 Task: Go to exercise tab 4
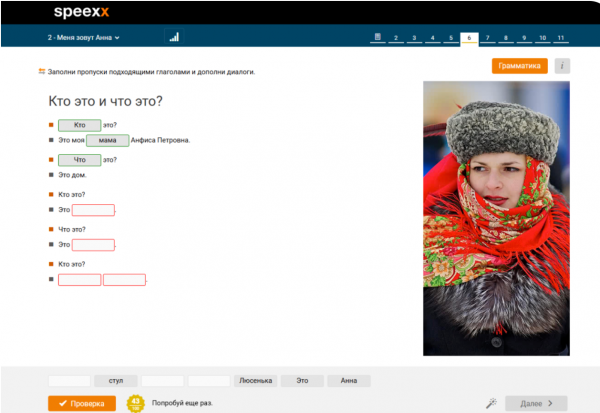point(432,38)
